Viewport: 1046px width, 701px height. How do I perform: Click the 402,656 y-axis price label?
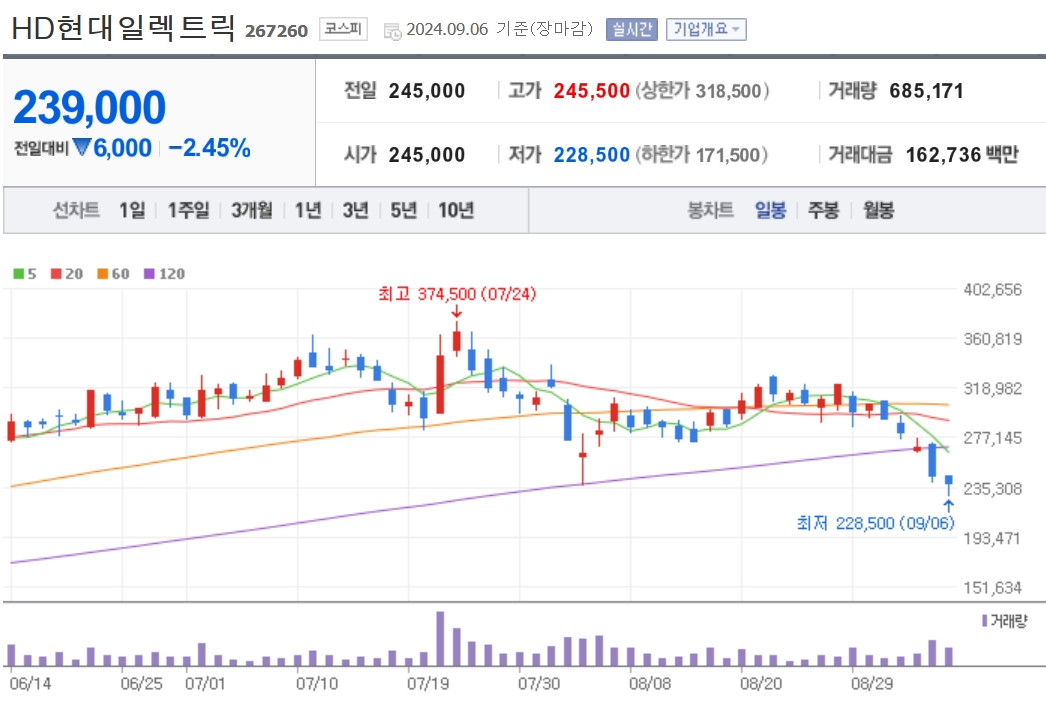pyautogui.click(x=993, y=290)
